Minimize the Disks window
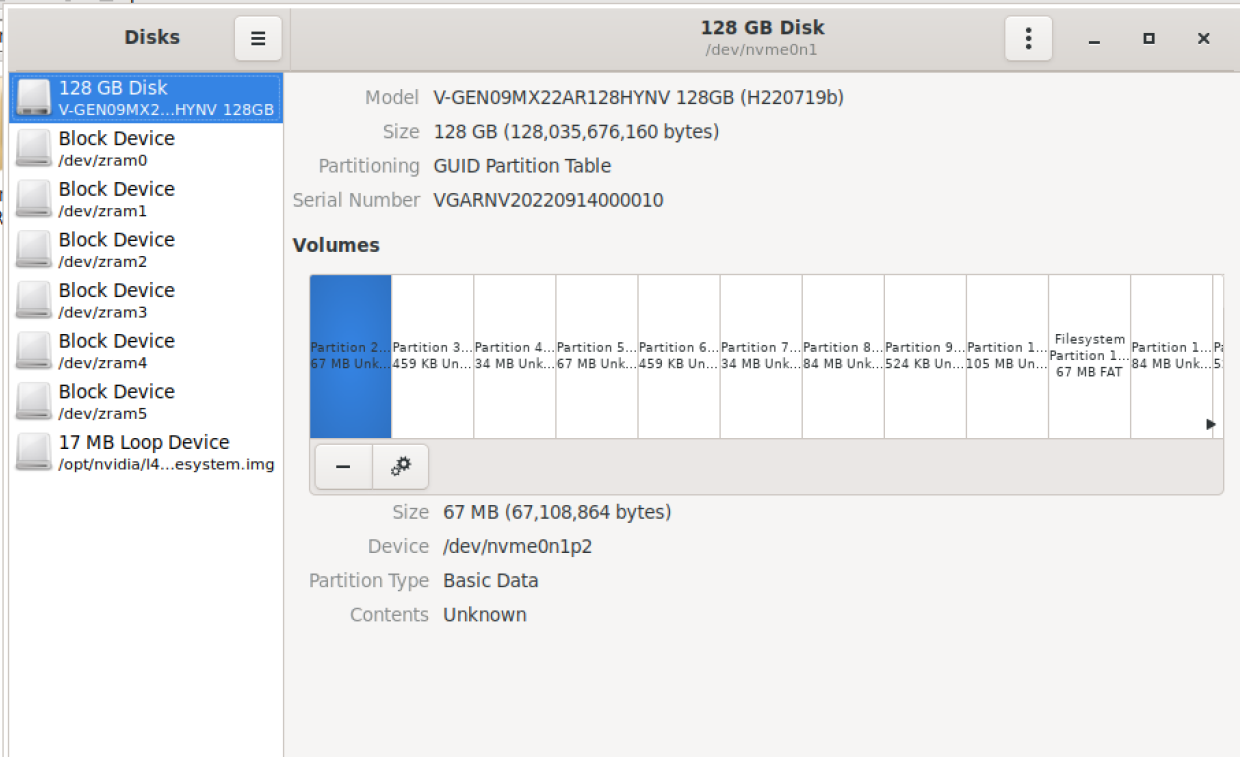This screenshot has height=757, width=1240. coord(1094,39)
